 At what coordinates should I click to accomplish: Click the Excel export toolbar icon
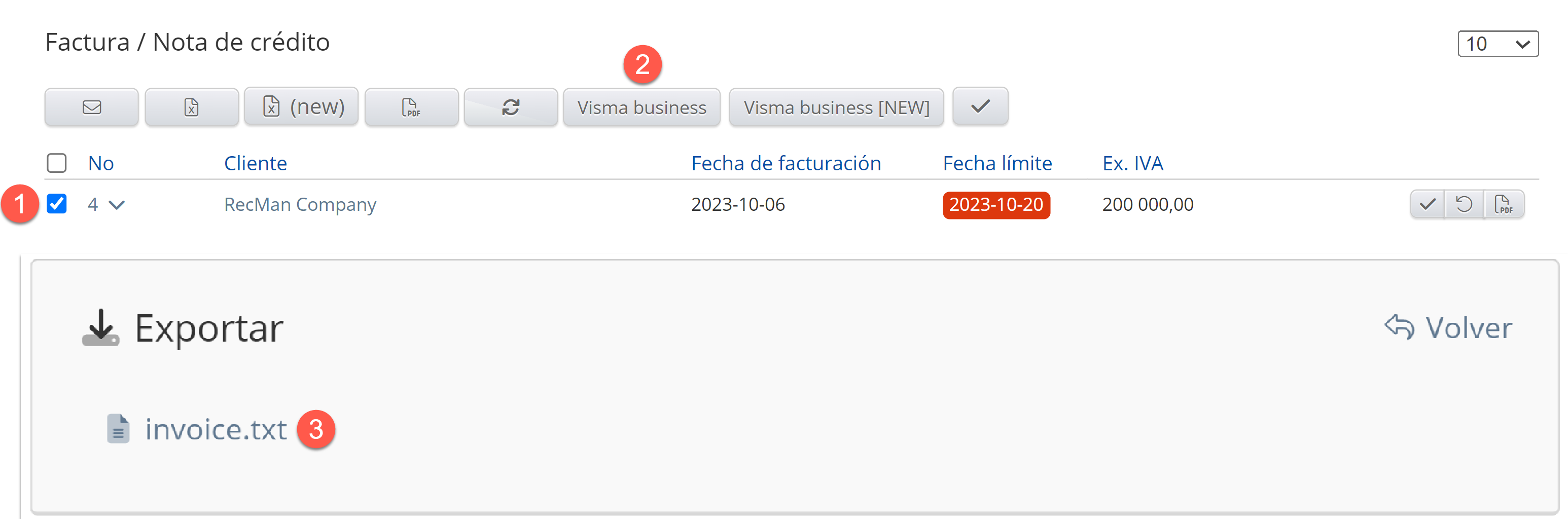pyautogui.click(x=191, y=107)
